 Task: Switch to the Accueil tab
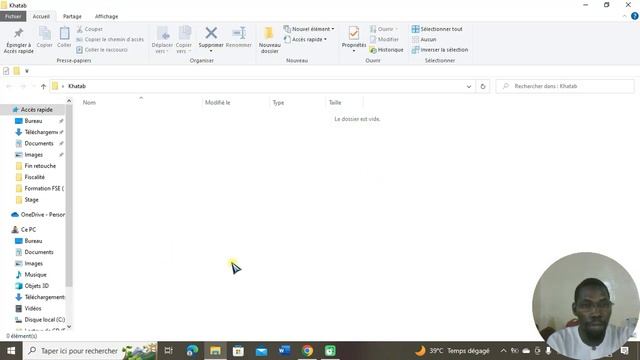(41, 16)
